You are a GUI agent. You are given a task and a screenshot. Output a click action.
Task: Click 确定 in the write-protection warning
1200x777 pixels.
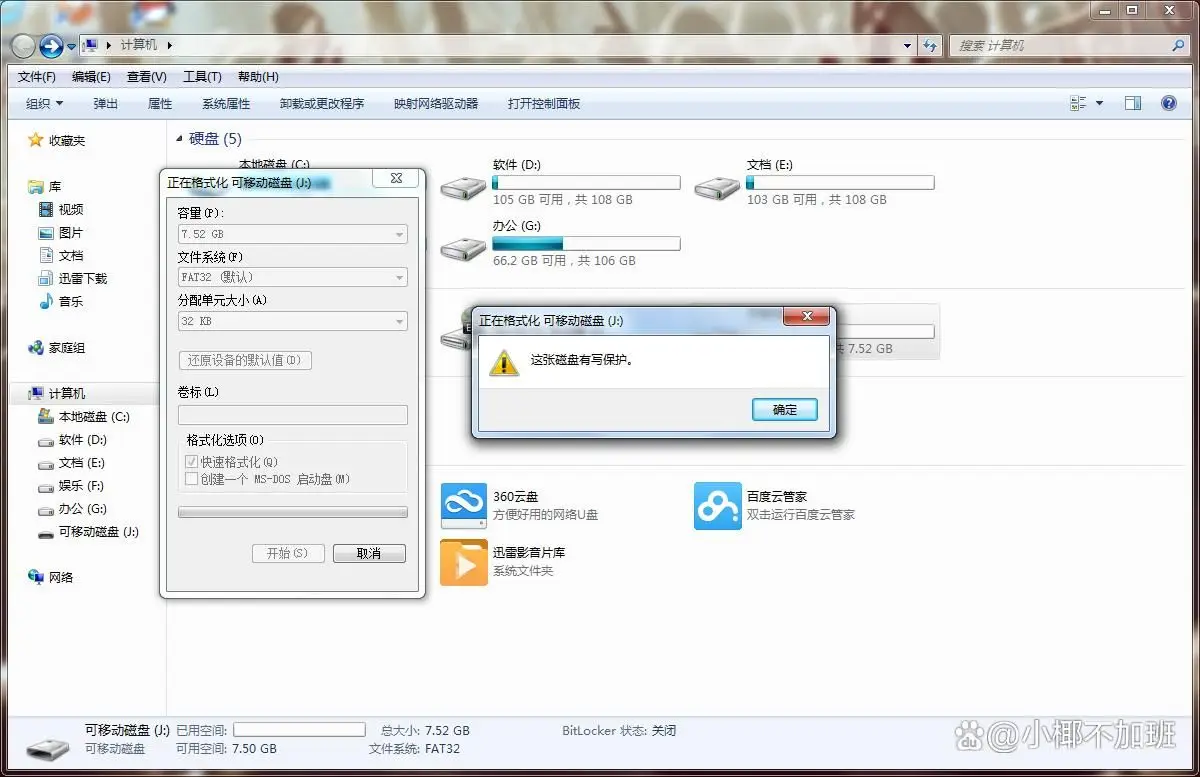pyautogui.click(x=784, y=409)
